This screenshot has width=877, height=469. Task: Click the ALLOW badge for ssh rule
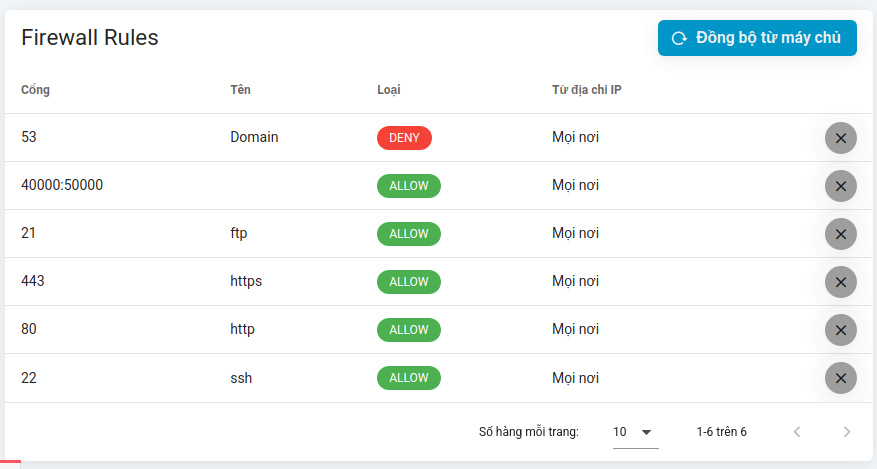[408, 378]
